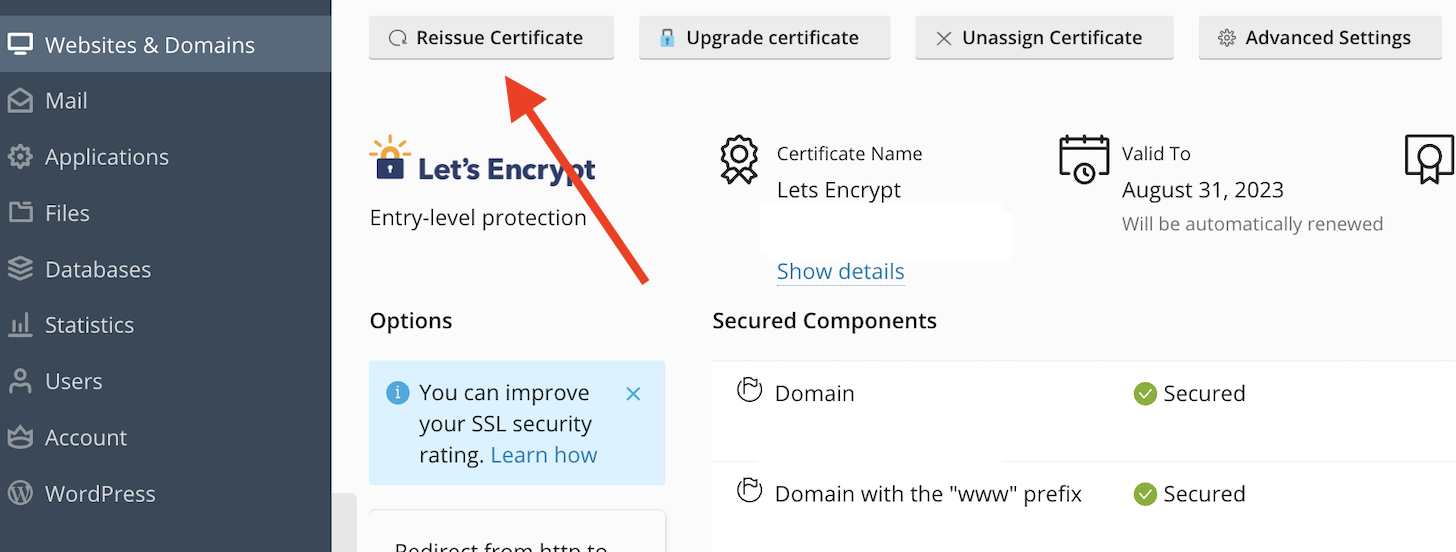Click the Show details link
The height and width of the screenshot is (552, 1456).
(840, 271)
